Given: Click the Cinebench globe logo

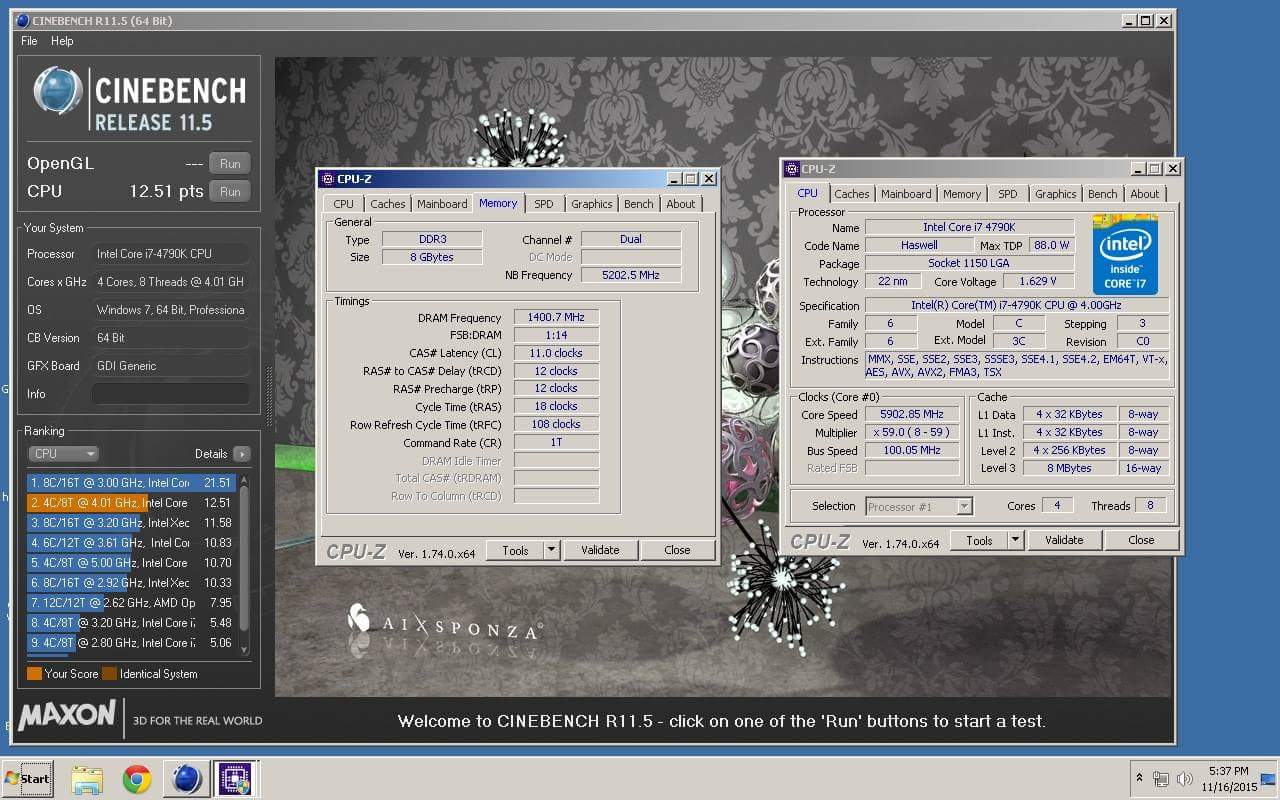Looking at the screenshot, I should pyautogui.click(x=58, y=92).
